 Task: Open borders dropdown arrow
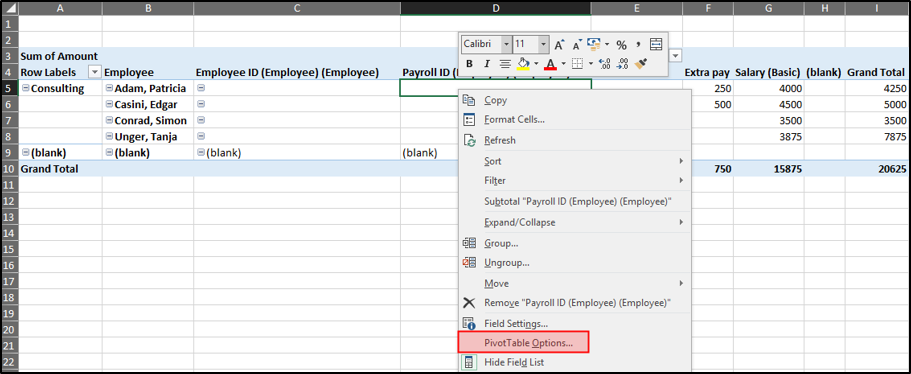pos(590,64)
